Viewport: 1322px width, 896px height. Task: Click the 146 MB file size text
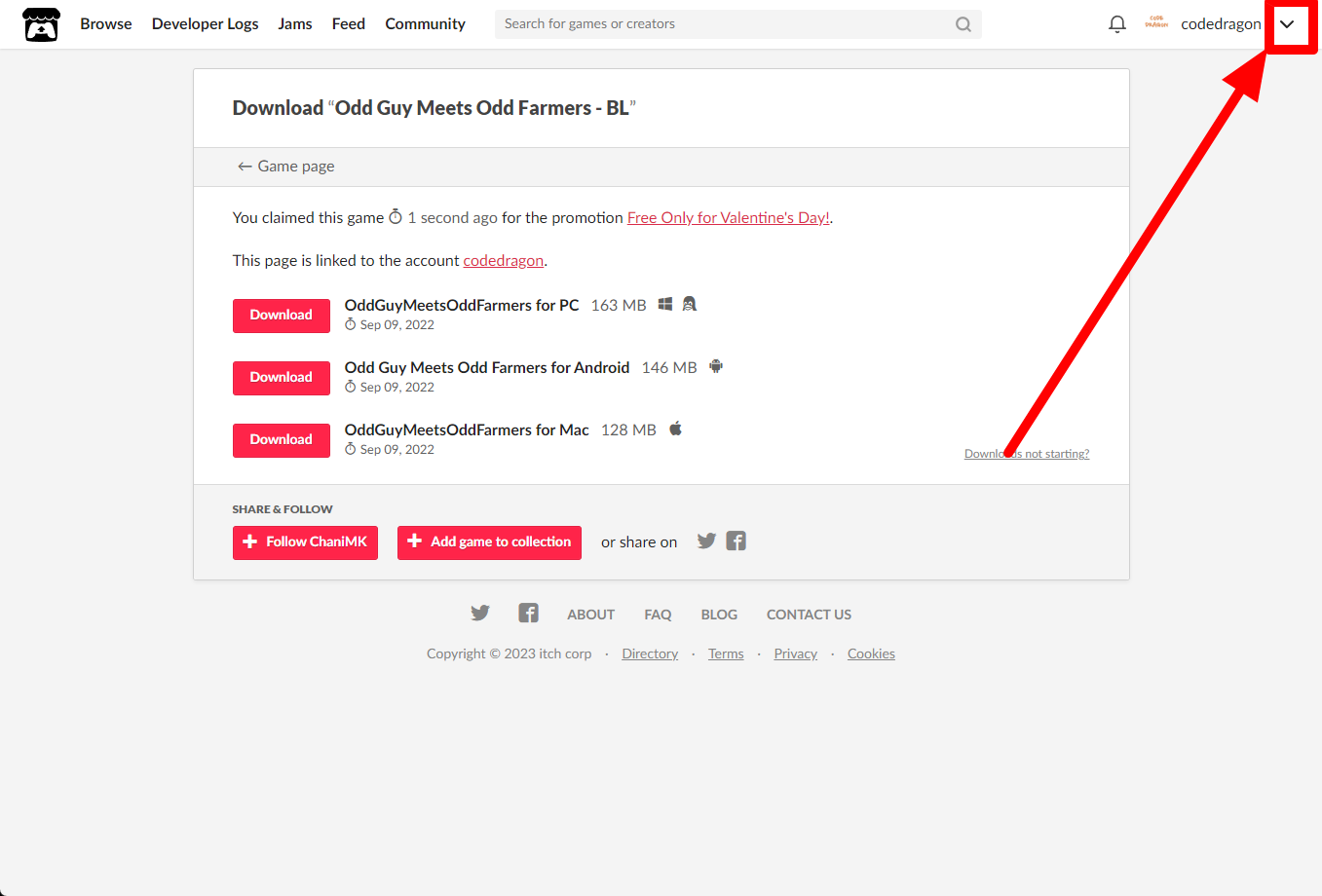pos(669,368)
